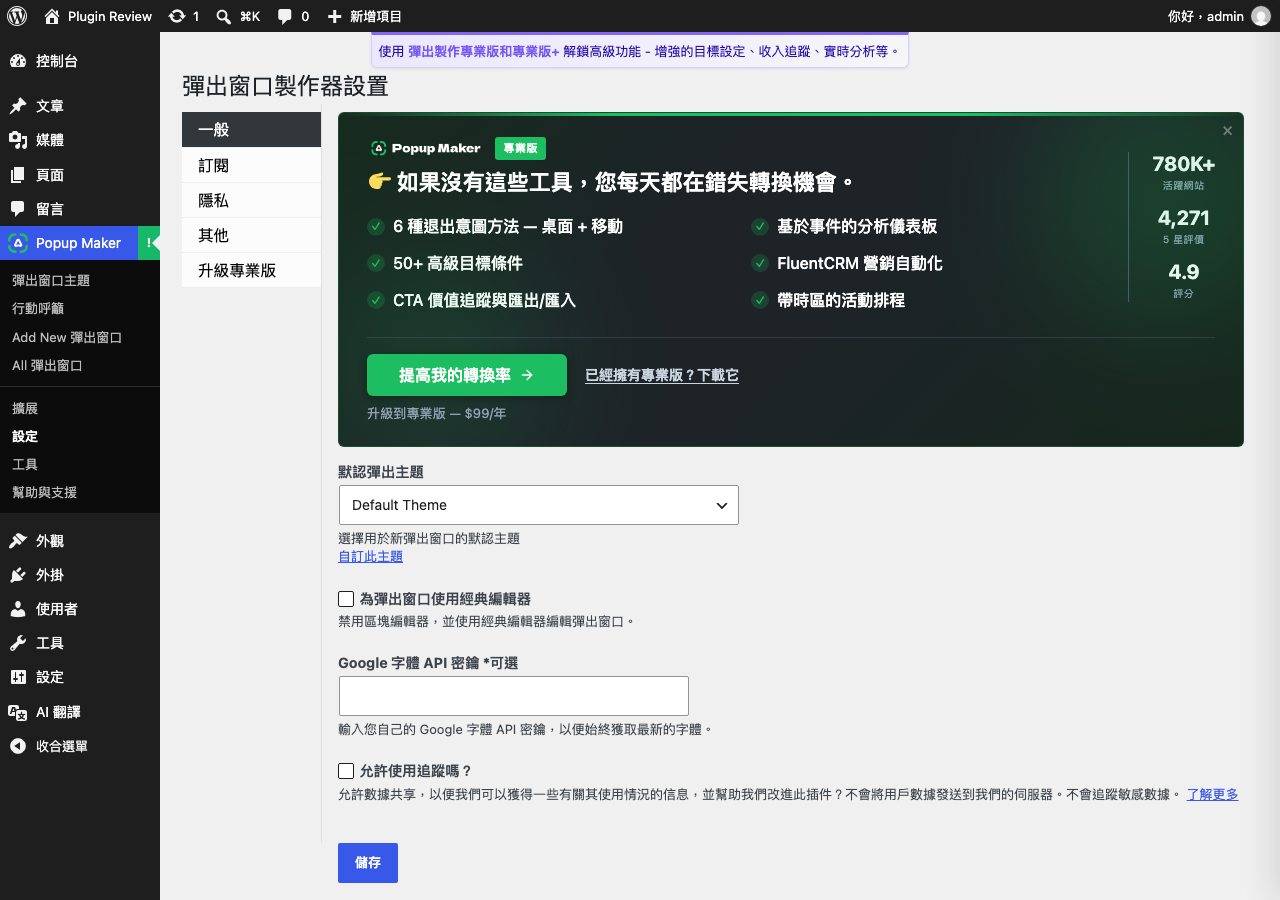Click the 工具 wrench icon
The height and width of the screenshot is (900, 1280).
tap(18, 643)
